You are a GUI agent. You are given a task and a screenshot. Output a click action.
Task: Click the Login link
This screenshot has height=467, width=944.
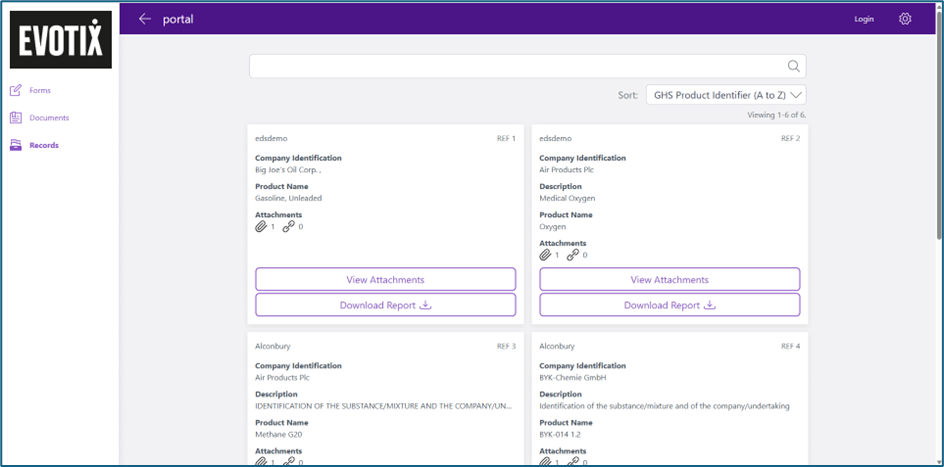pos(863,19)
